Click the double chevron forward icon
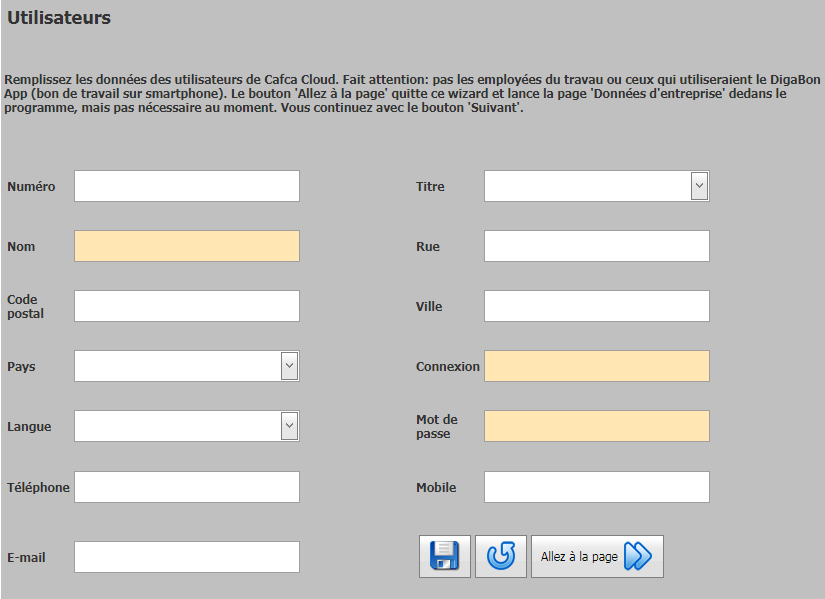 click(638, 556)
